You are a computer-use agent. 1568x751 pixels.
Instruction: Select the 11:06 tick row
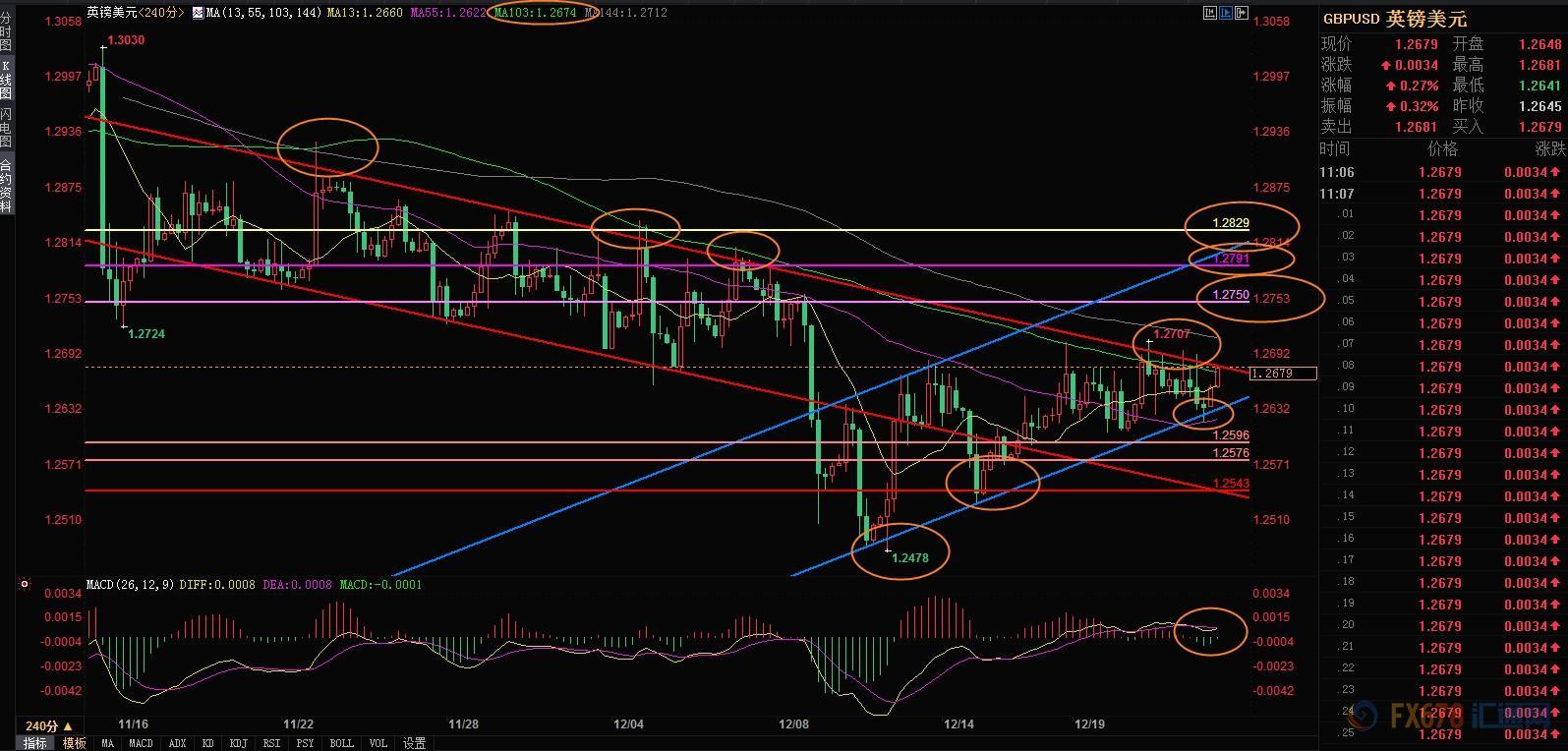point(1442,172)
